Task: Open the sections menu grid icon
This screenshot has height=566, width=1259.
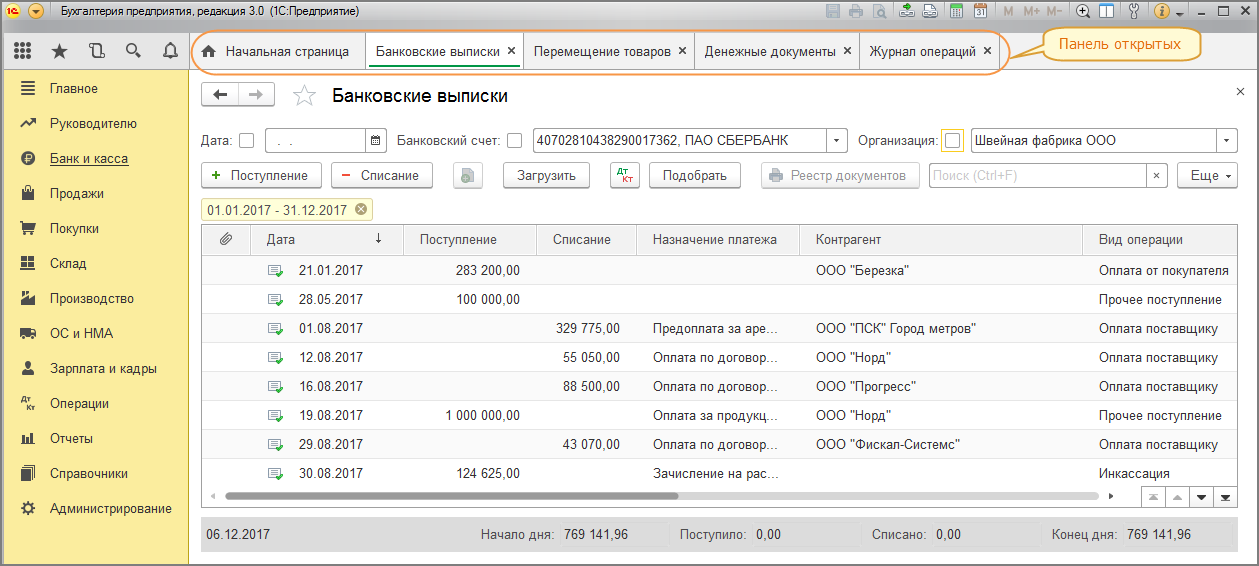Action: (x=22, y=50)
